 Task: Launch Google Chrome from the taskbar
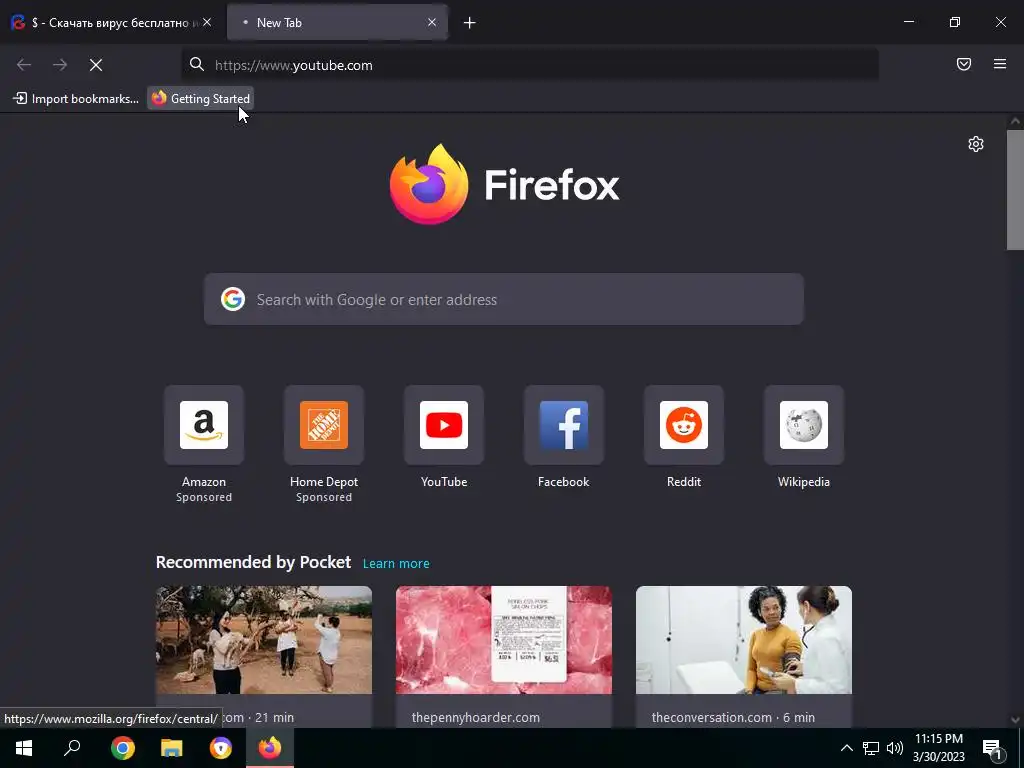(123, 748)
